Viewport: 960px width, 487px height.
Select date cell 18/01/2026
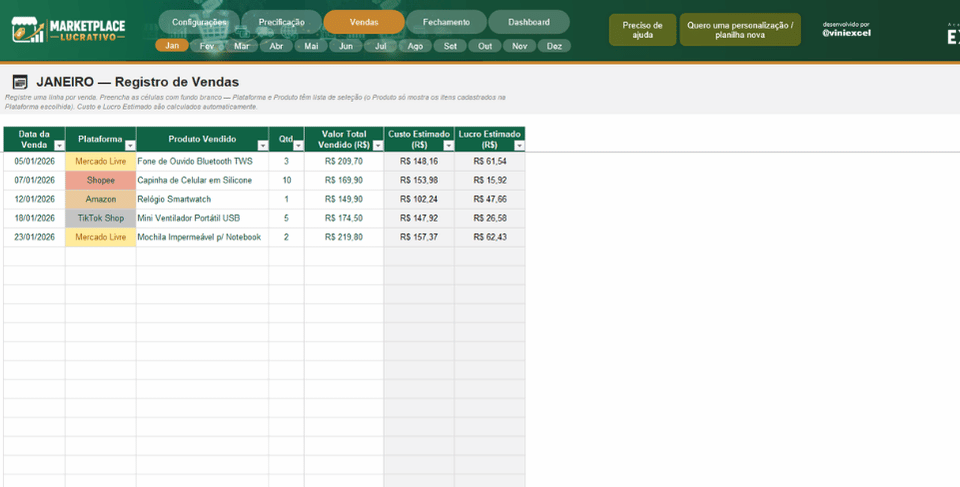point(34,219)
